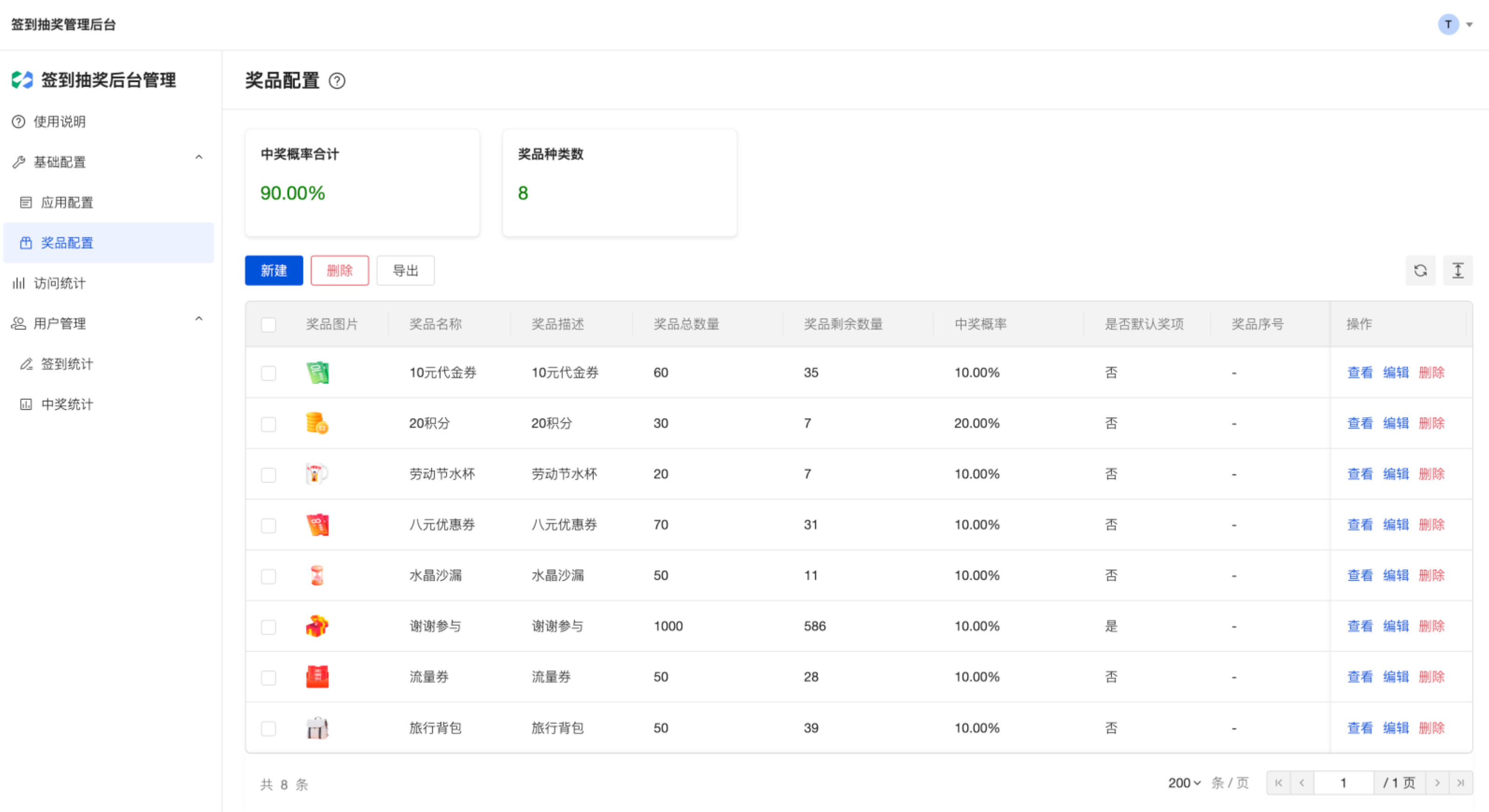This screenshot has width=1489, height=812.
Task: Click the next page arrow
Action: tap(1437, 783)
